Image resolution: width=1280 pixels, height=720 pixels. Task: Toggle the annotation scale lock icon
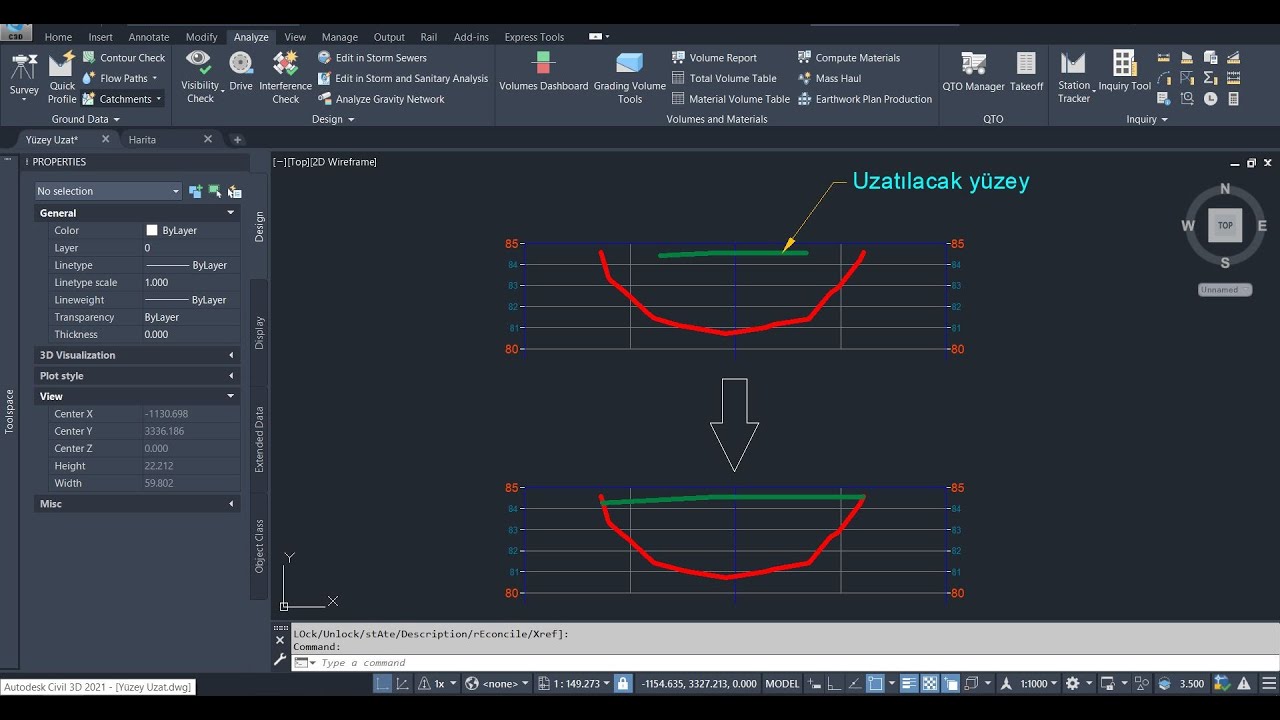pyautogui.click(x=623, y=684)
